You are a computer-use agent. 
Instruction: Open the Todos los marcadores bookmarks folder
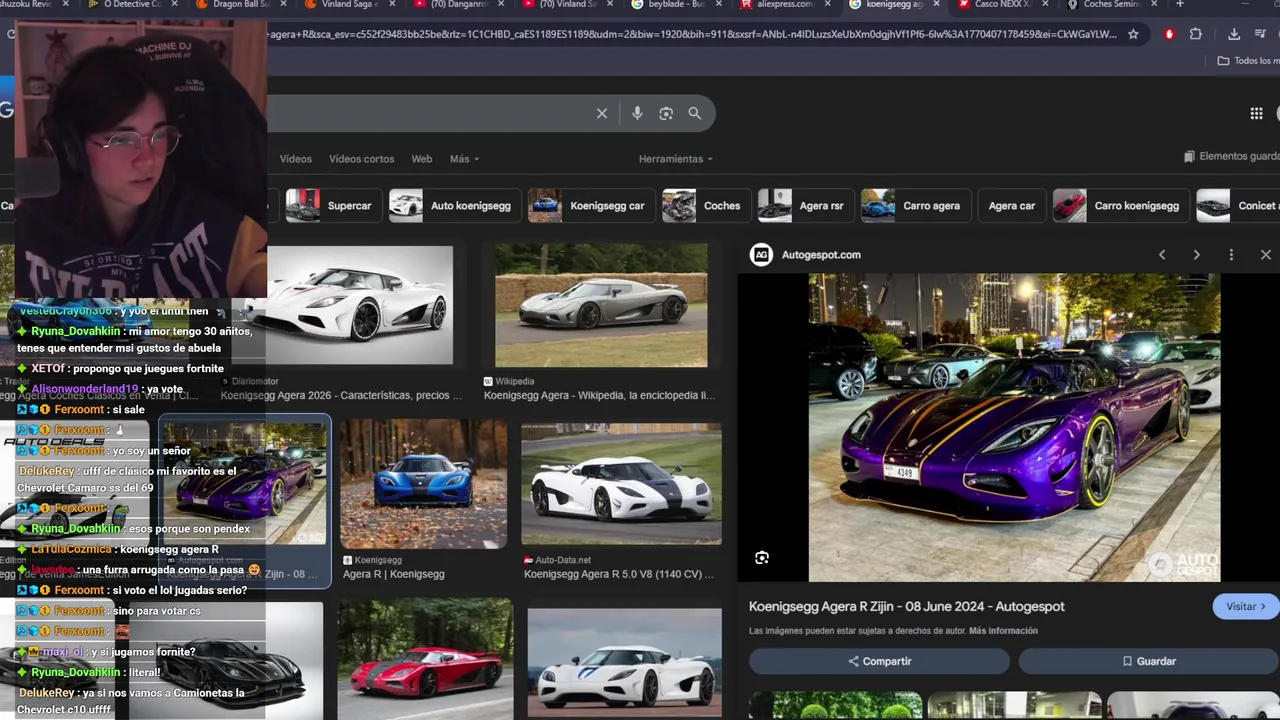pos(1248,61)
